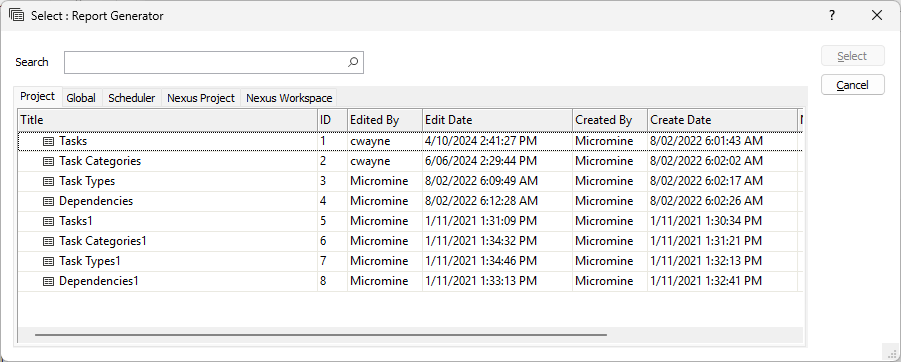Click the Dependencies row icon
This screenshot has height=362, width=901.
pos(48,201)
